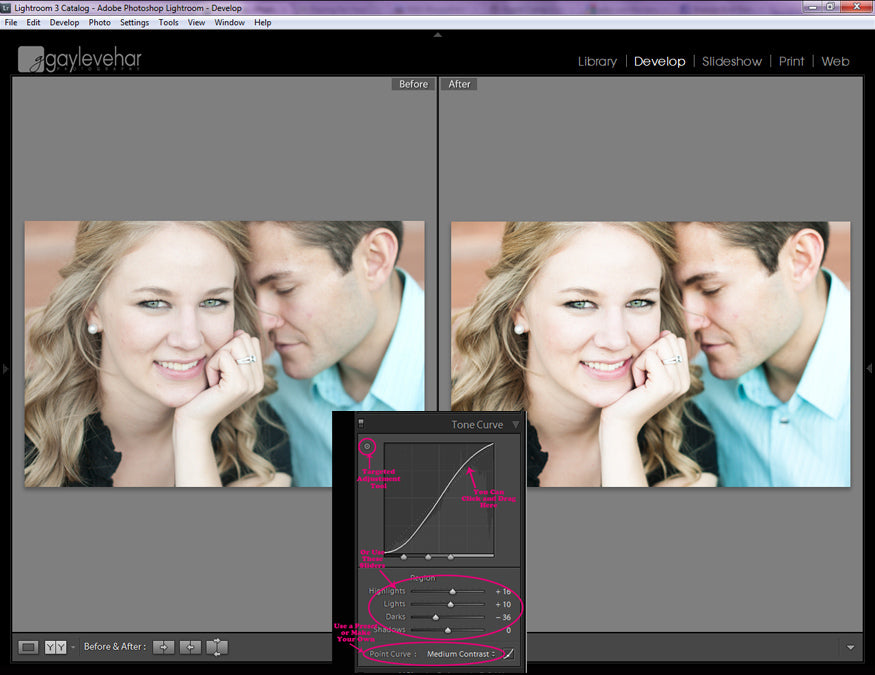Open the Develop menu in menu bar

pyautogui.click(x=64, y=22)
